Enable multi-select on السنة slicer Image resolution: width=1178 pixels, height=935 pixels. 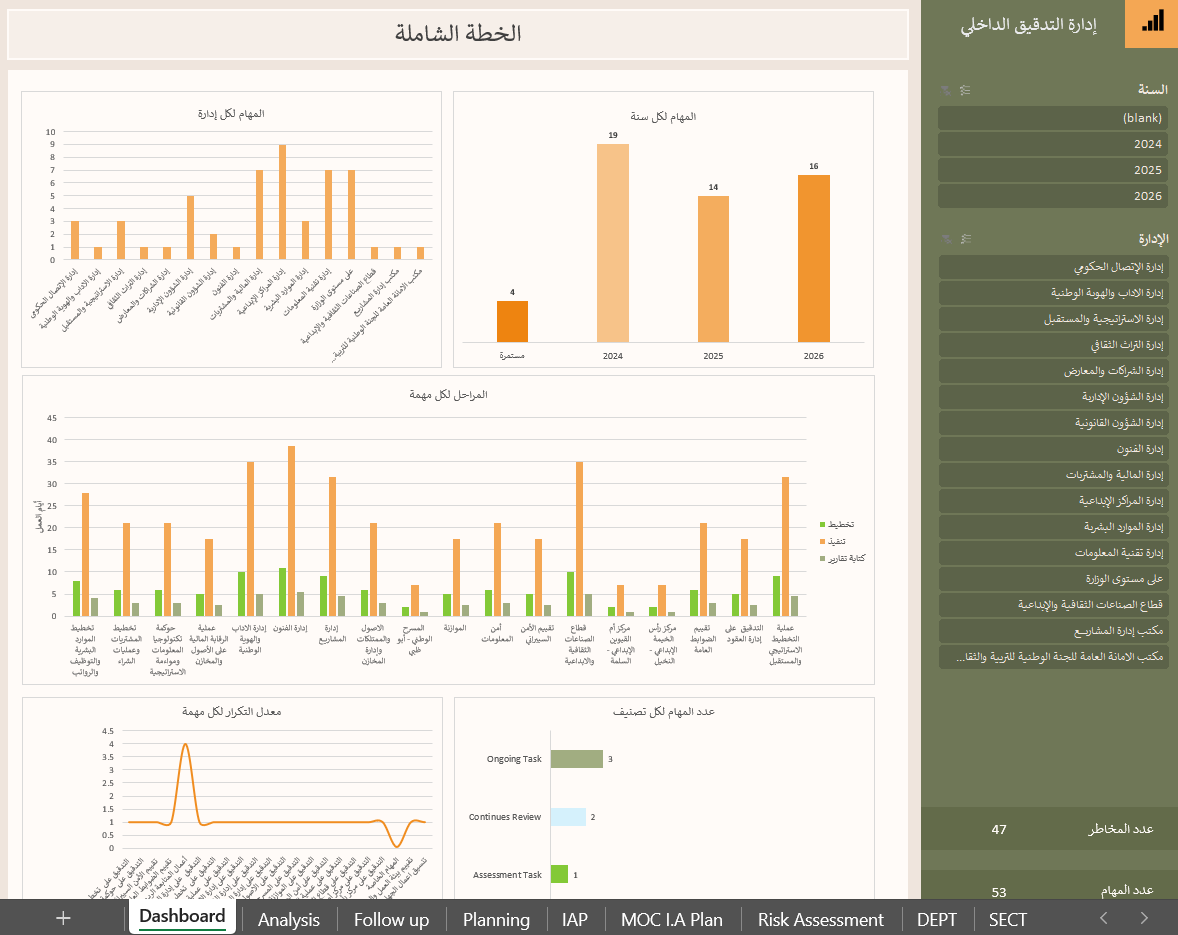tap(965, 90)
